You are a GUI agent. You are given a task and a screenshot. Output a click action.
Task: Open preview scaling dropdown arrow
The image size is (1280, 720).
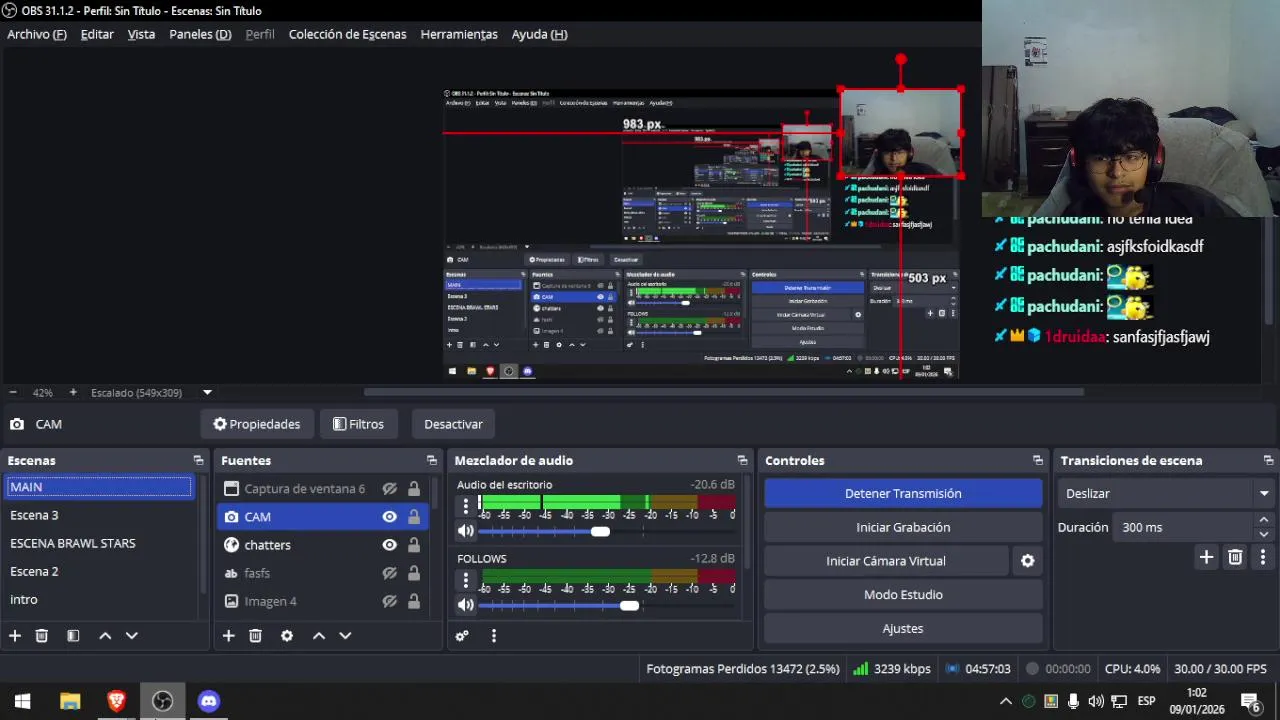(207, 393)
